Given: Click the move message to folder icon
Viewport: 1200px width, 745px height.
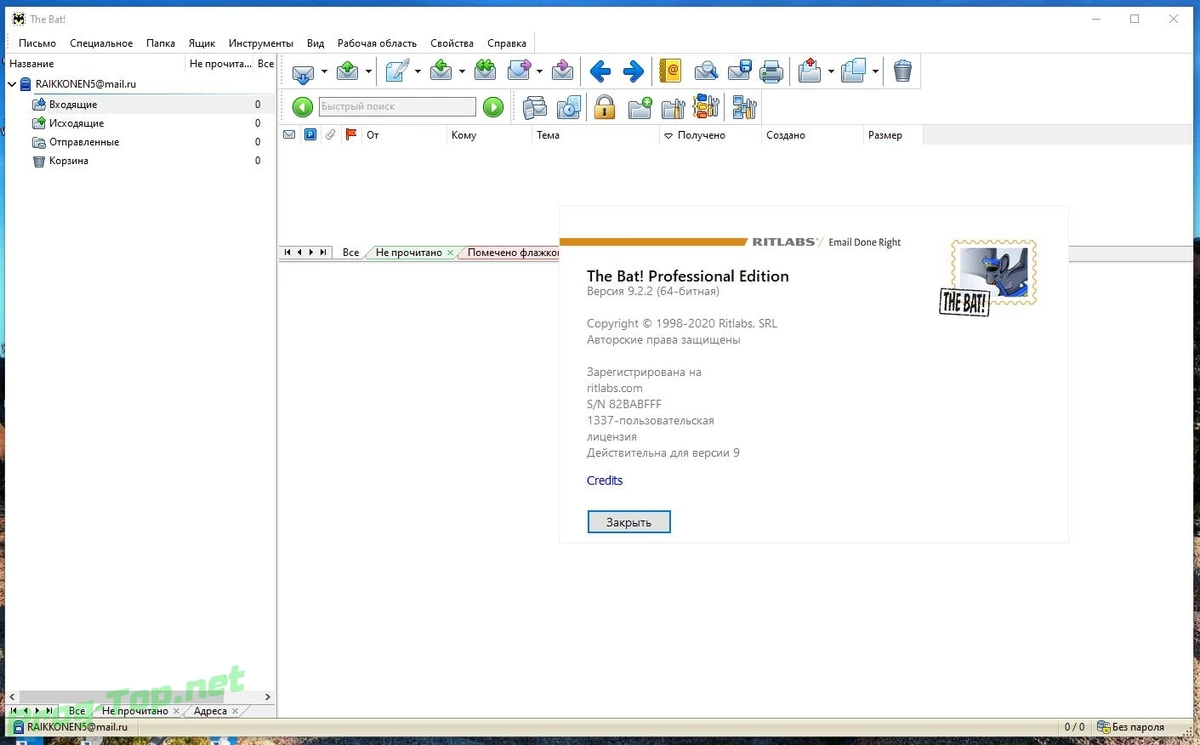Looking at the screenshot, I should (810, 71).
